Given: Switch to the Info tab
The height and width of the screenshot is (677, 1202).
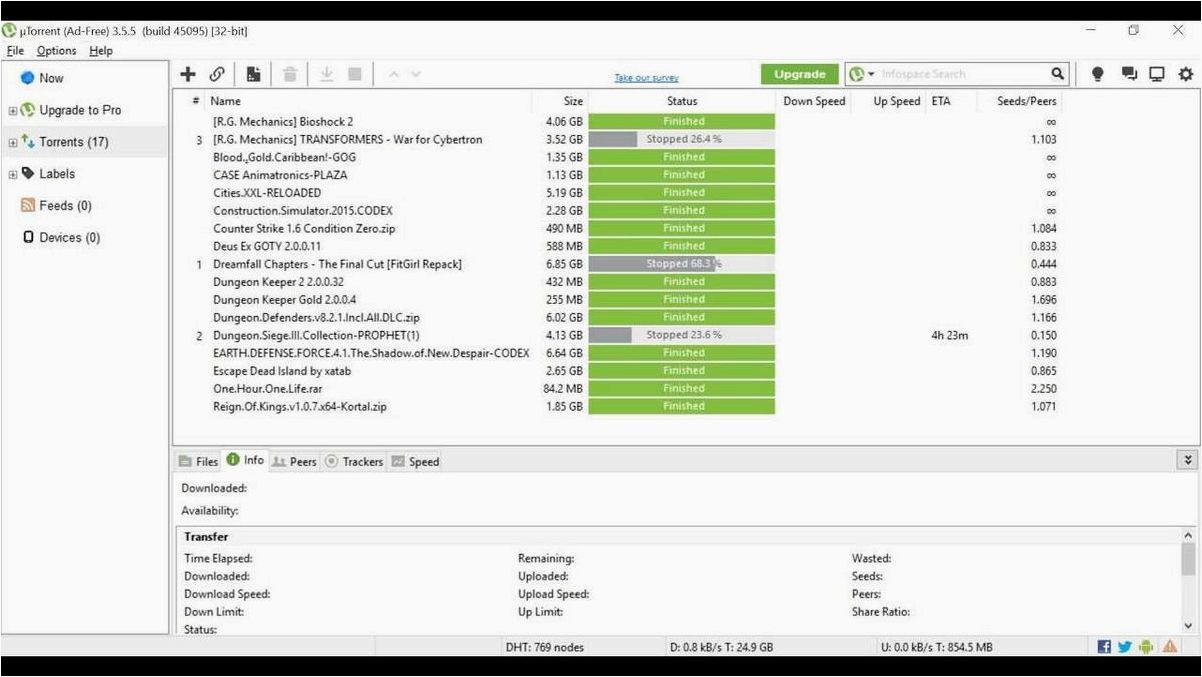Looking at the screenshot, I should [245, 460].
